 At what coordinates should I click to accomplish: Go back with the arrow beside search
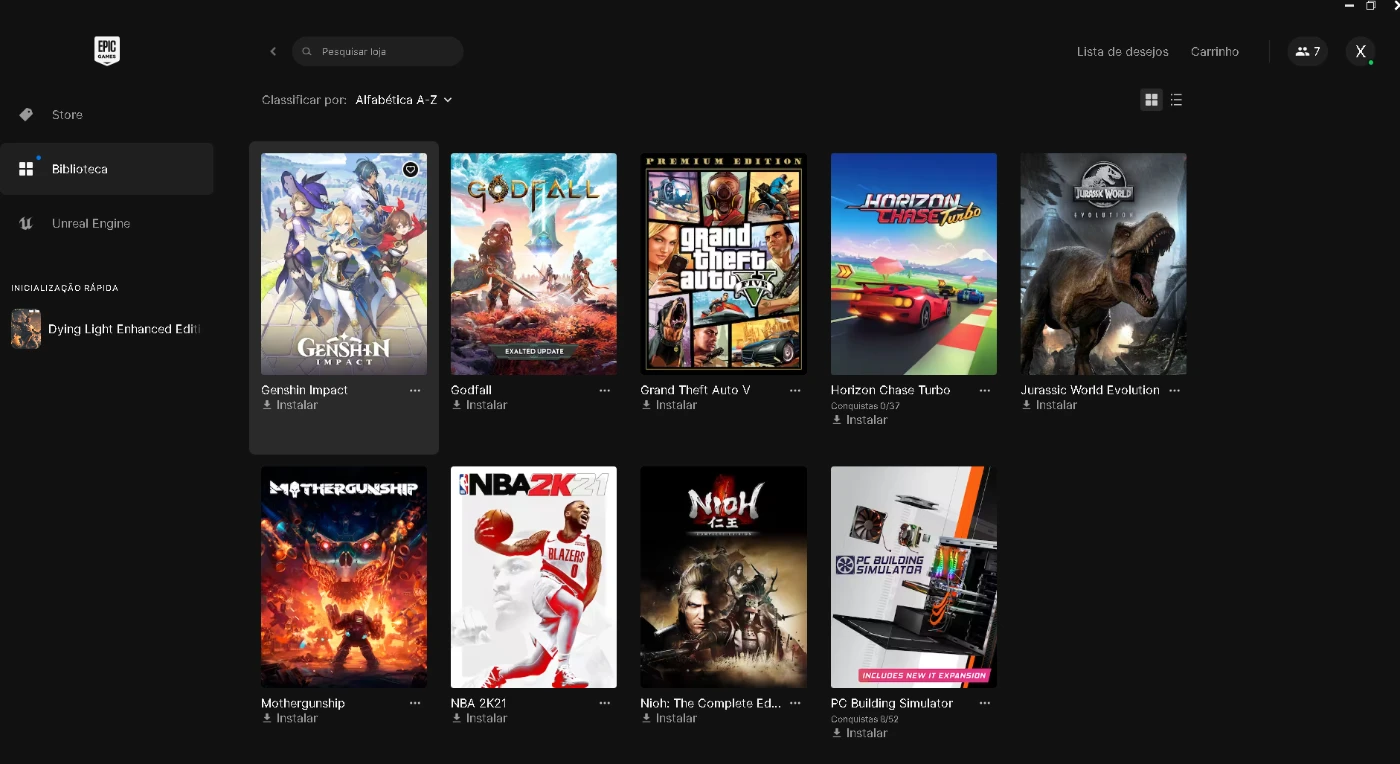coord(273,51)
